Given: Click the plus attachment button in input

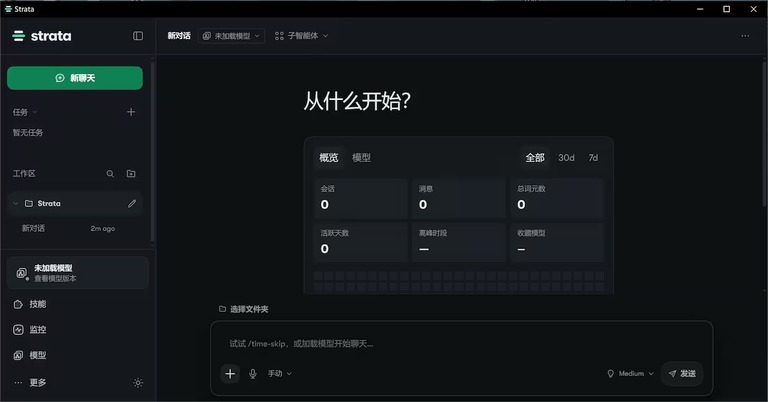Looking at the screenshot, I should [230, 374].
